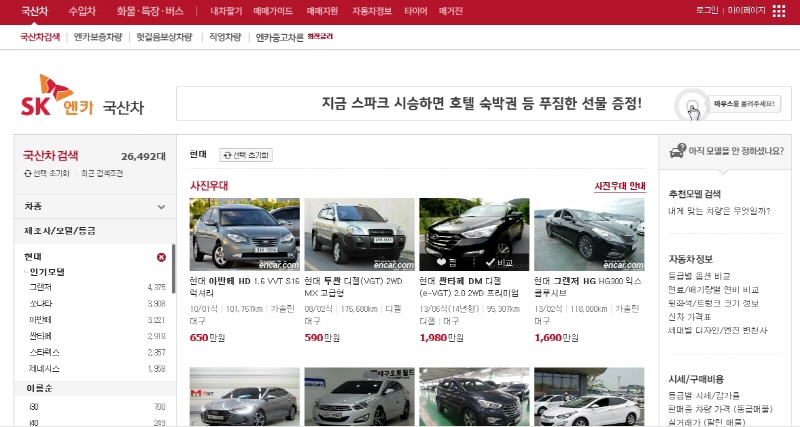The image size is (800, 427).
Task: Select 아반떼 model in list
Action: (x=41, y=320)
